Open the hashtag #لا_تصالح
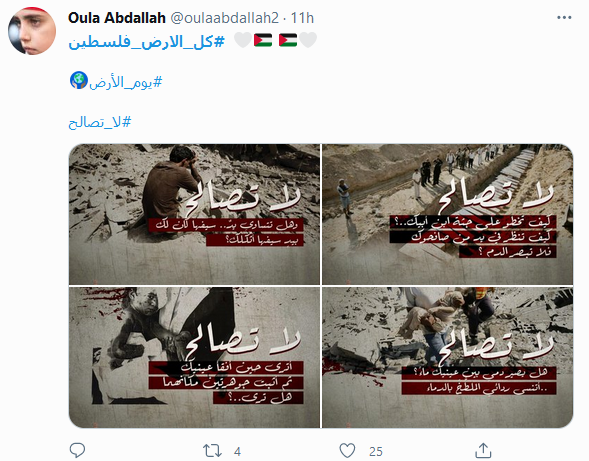This screenshot has height=461, width=589. [100, 122]
